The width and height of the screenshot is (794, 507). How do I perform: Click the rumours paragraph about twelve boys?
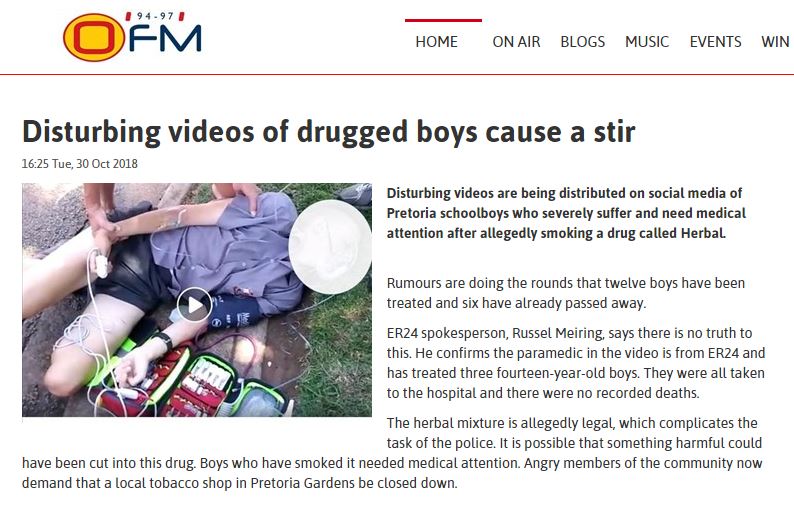(x=566, y=293)
